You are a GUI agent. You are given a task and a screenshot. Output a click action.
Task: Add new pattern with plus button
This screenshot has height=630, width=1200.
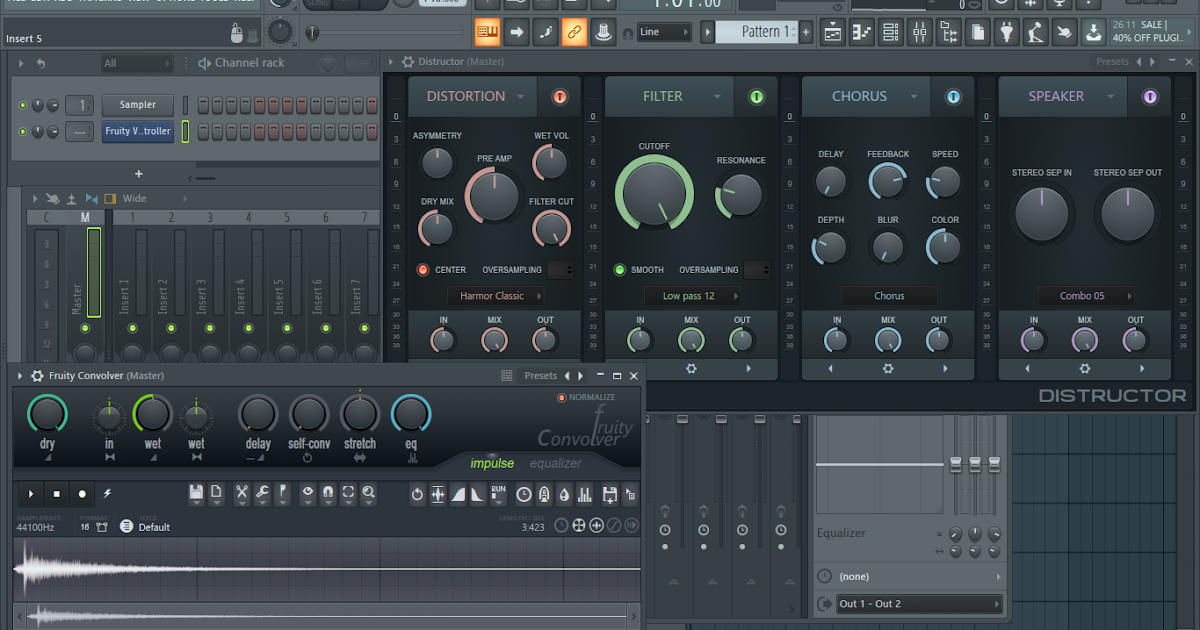click(806, 32)
